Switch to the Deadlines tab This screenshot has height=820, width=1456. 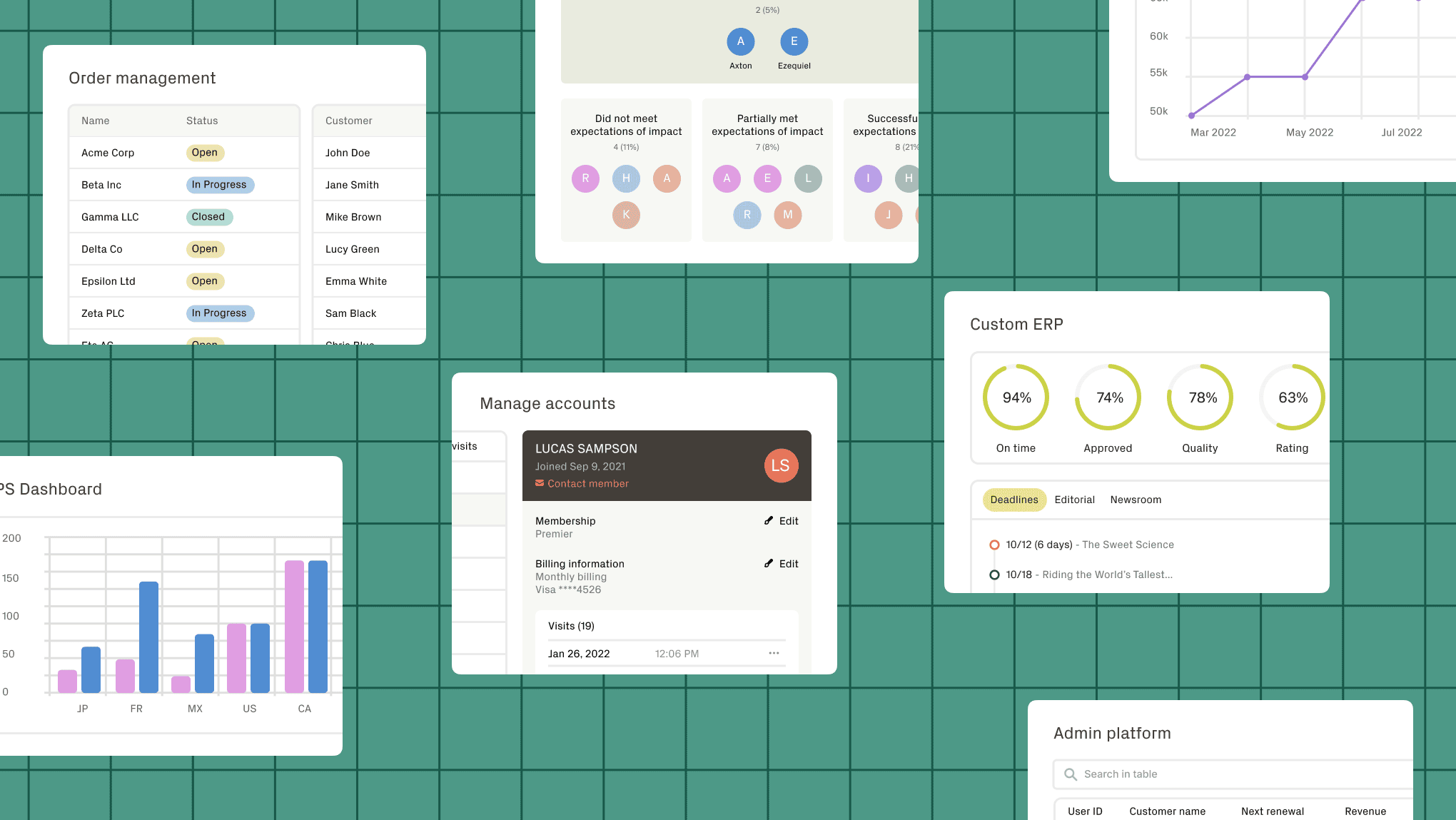(1013, 500)
